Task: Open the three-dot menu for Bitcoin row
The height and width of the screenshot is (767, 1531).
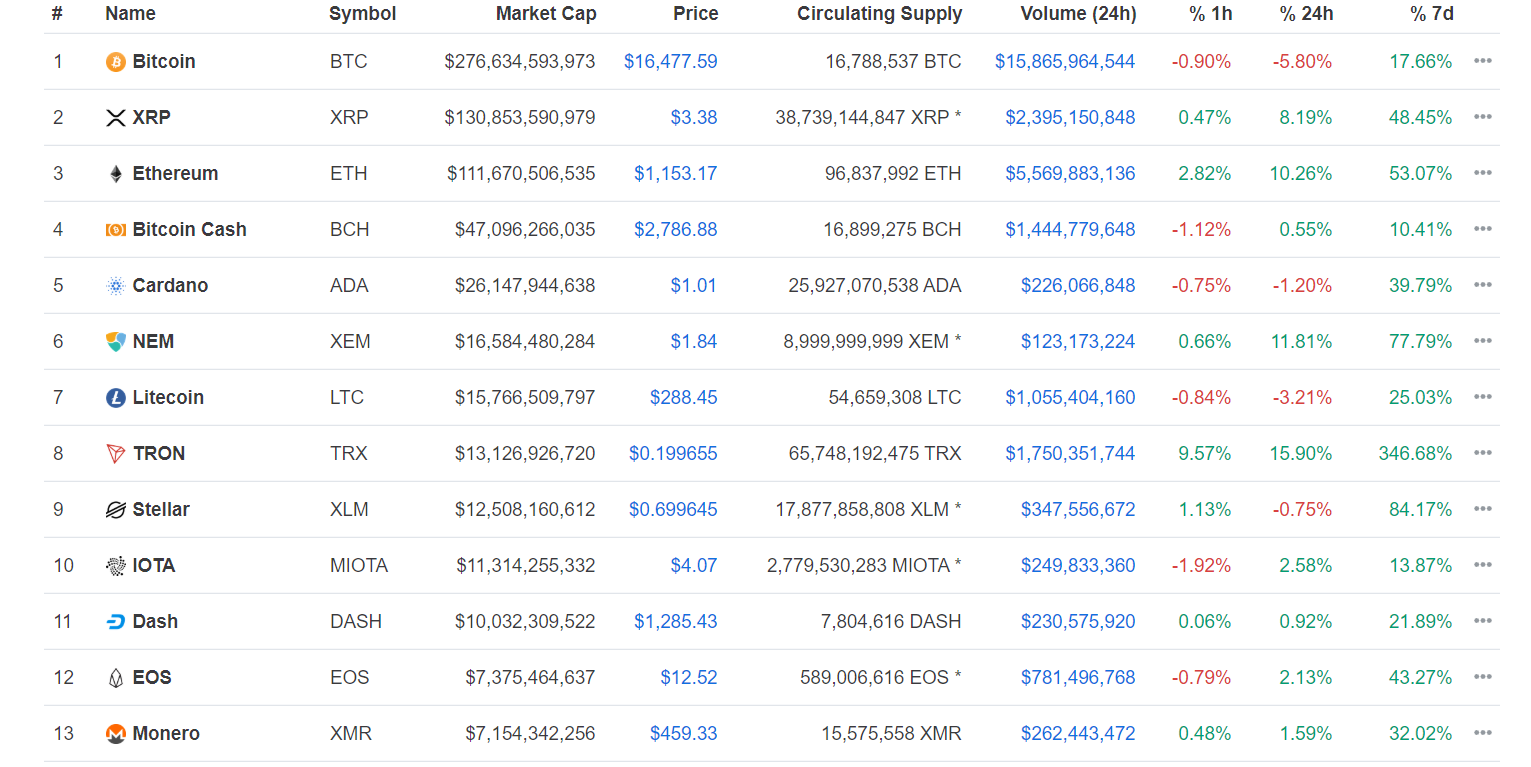Action: 1482,61
